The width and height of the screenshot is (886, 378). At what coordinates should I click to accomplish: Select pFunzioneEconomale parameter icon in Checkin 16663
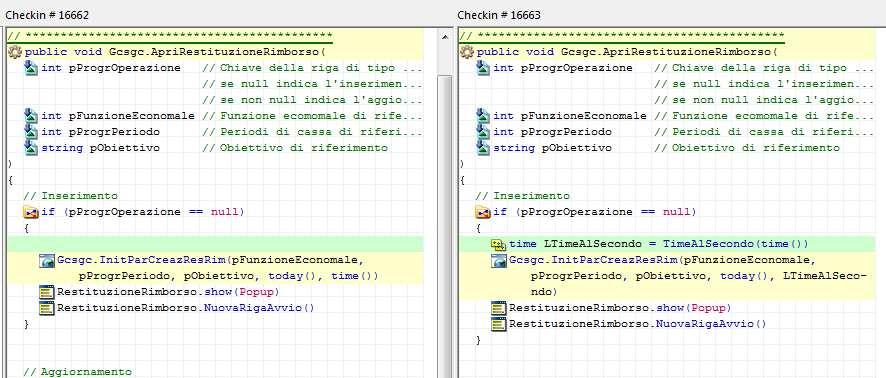point(483,116)
